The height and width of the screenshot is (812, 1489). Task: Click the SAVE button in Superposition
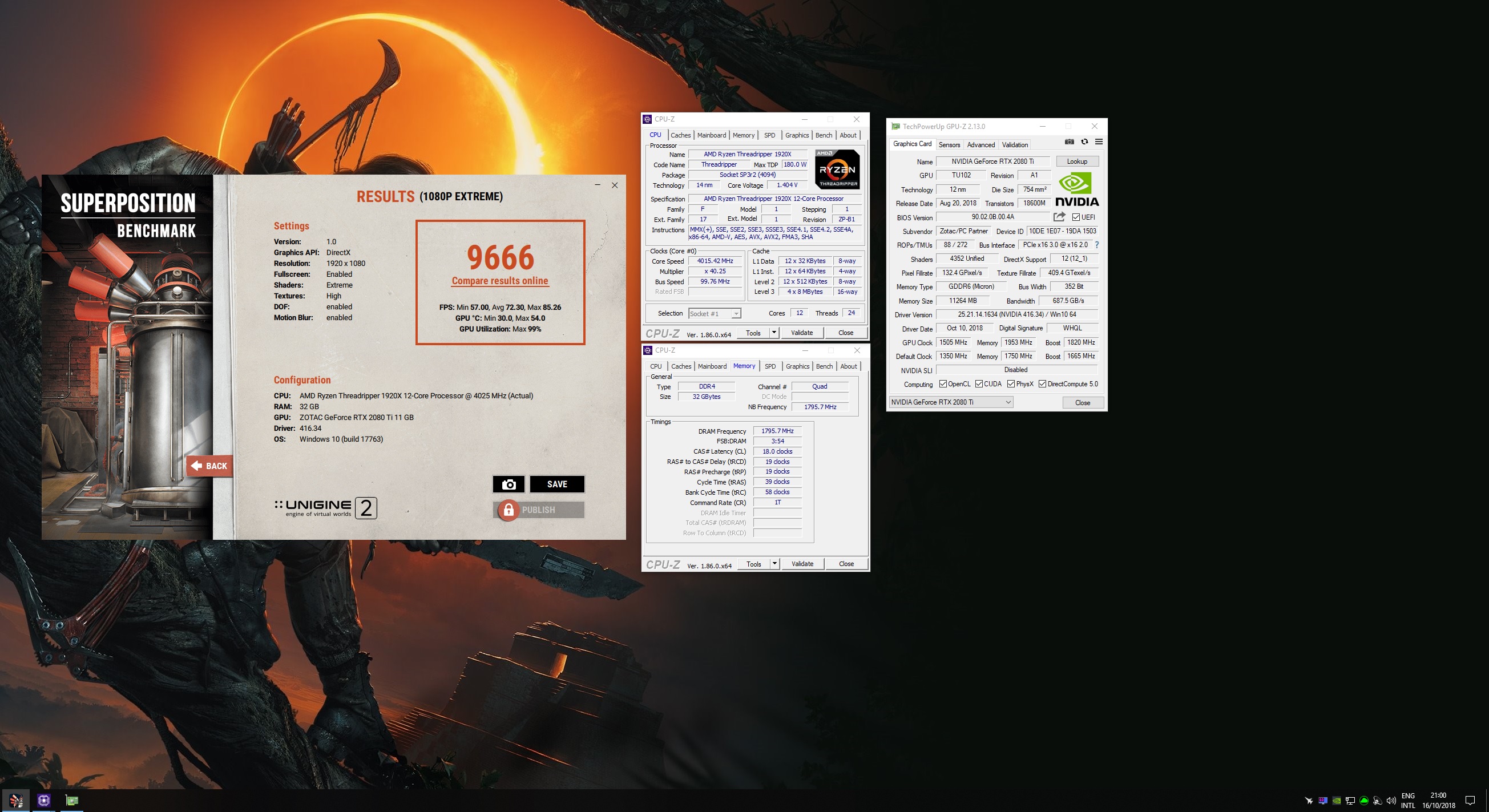[557, 484]
